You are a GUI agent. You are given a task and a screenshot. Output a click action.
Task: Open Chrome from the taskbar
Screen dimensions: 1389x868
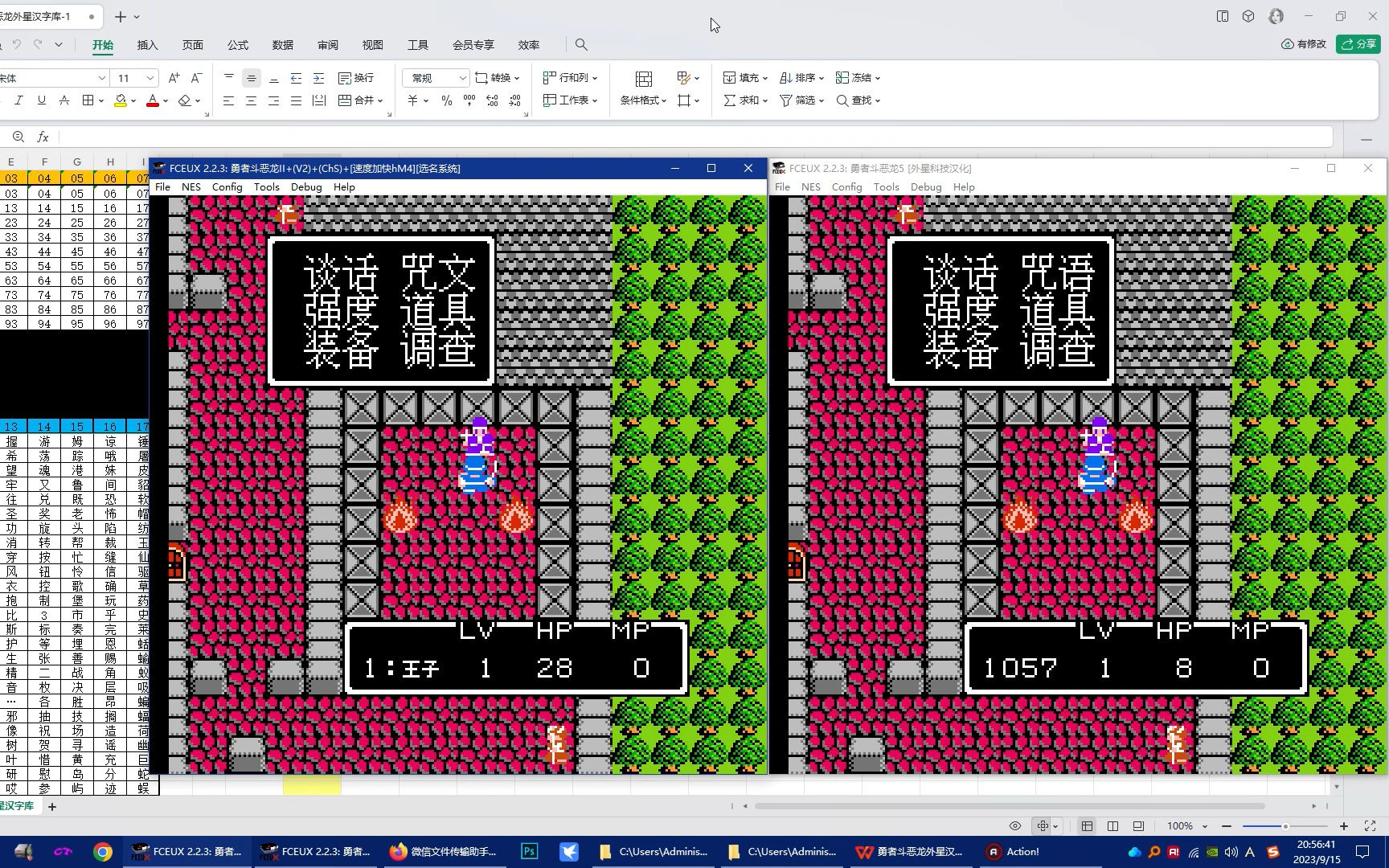point(103,852)
